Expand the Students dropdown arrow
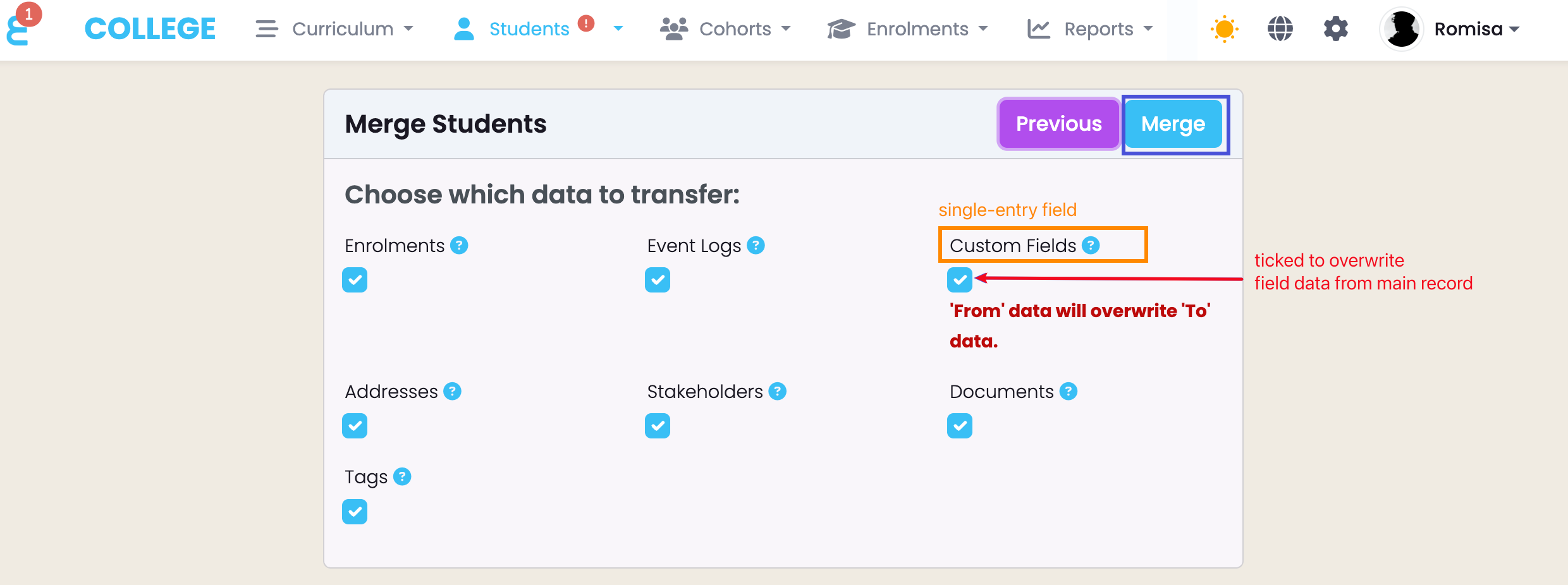Screen dimensions: 1568x585 point(618,28)
